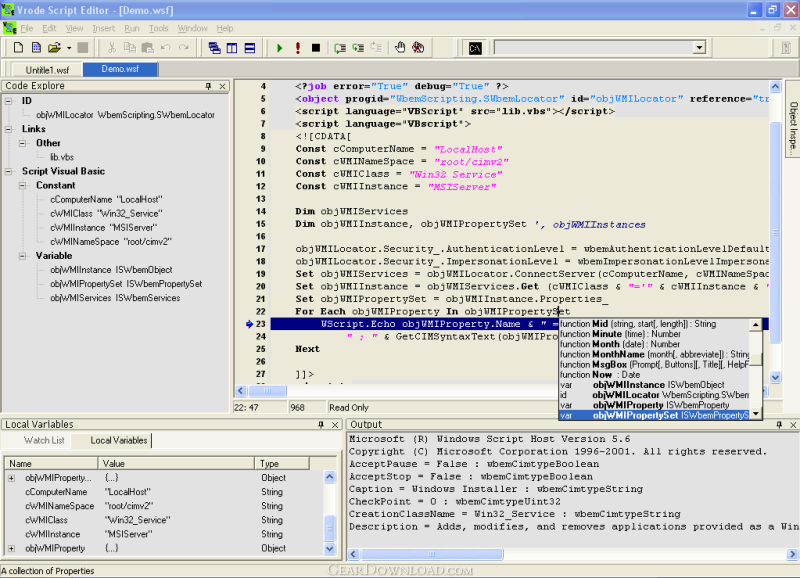Switch to the Untitle1.wsf tab
Screen dimensions: 800x578
[47, 70]
